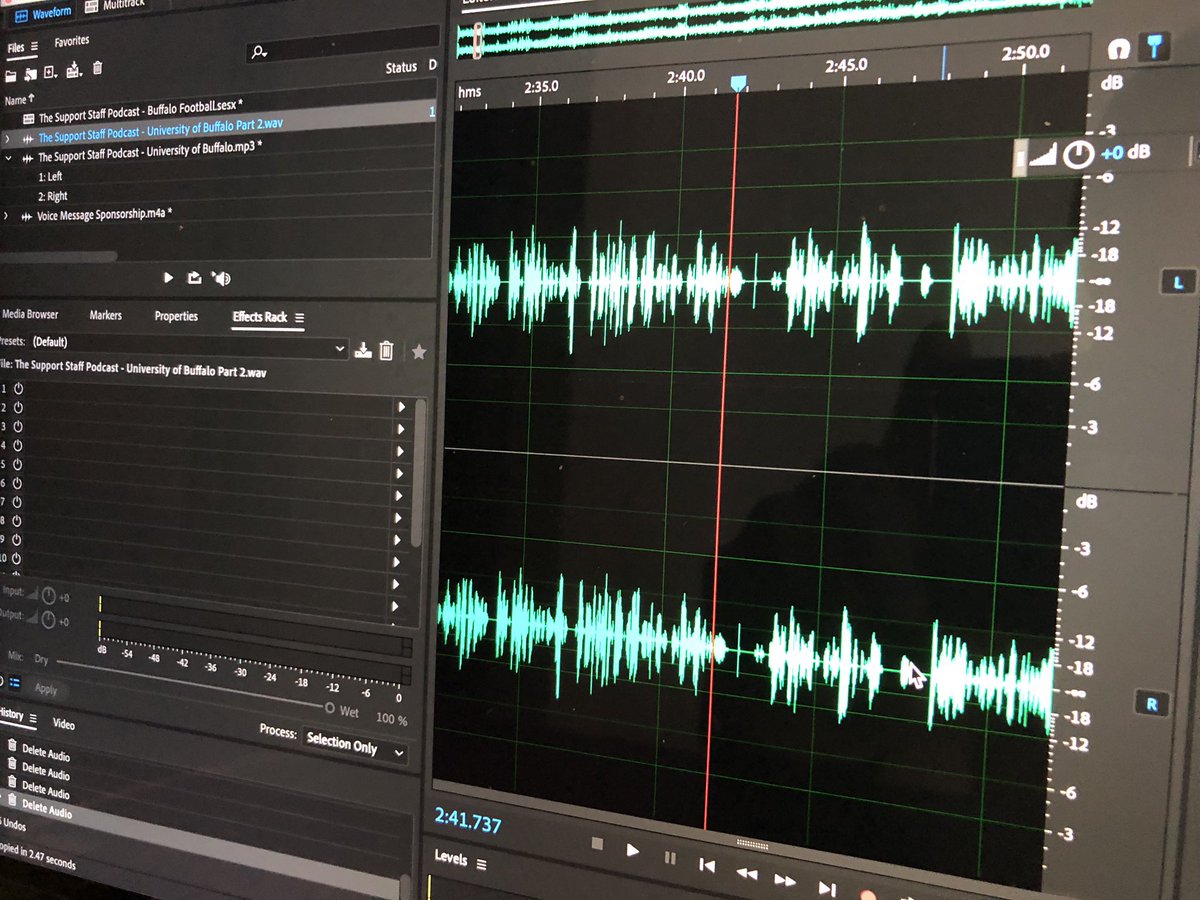Open the Effects Rack panel menu icon

pyautogui.click(x=299, y=318)
